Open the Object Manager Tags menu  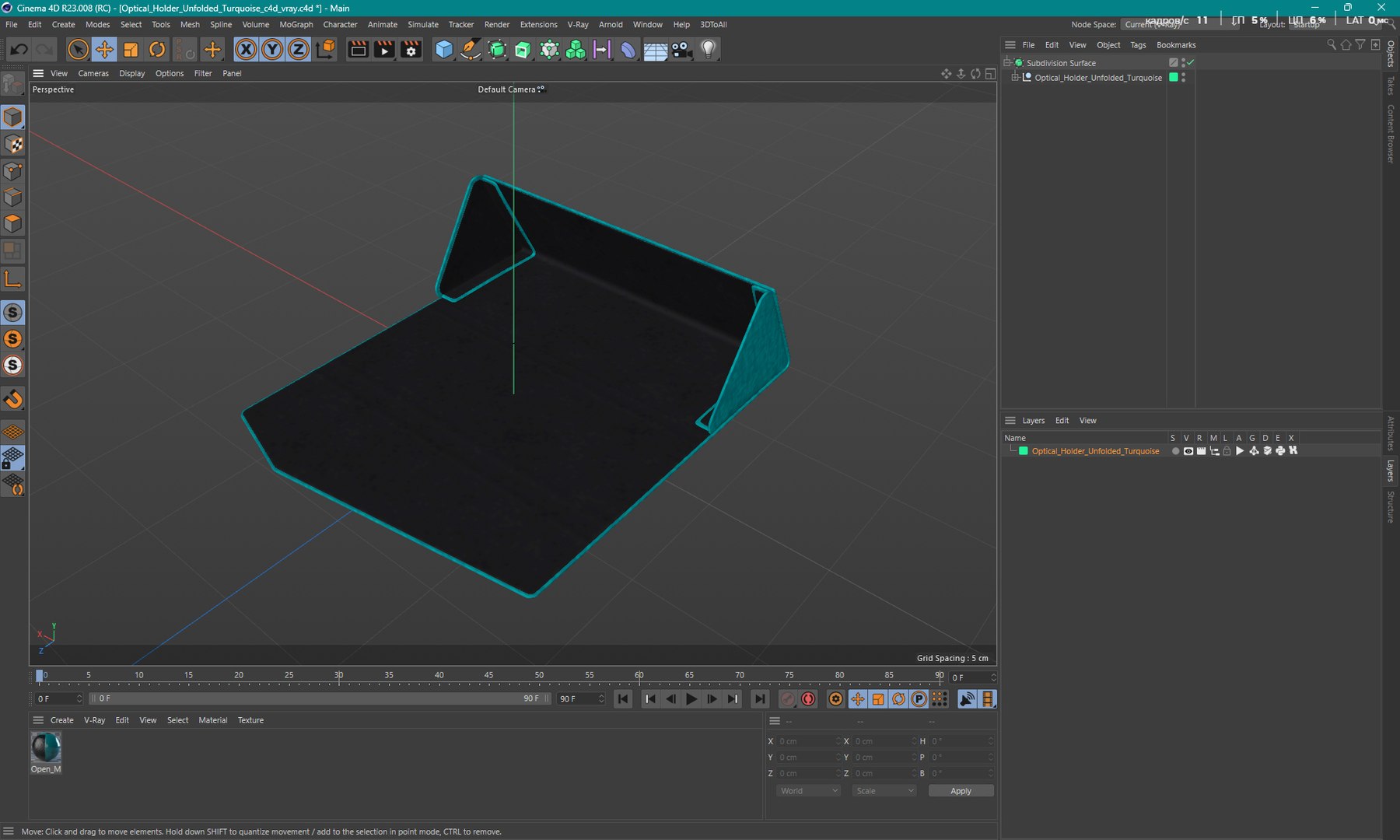point(1138,45)
